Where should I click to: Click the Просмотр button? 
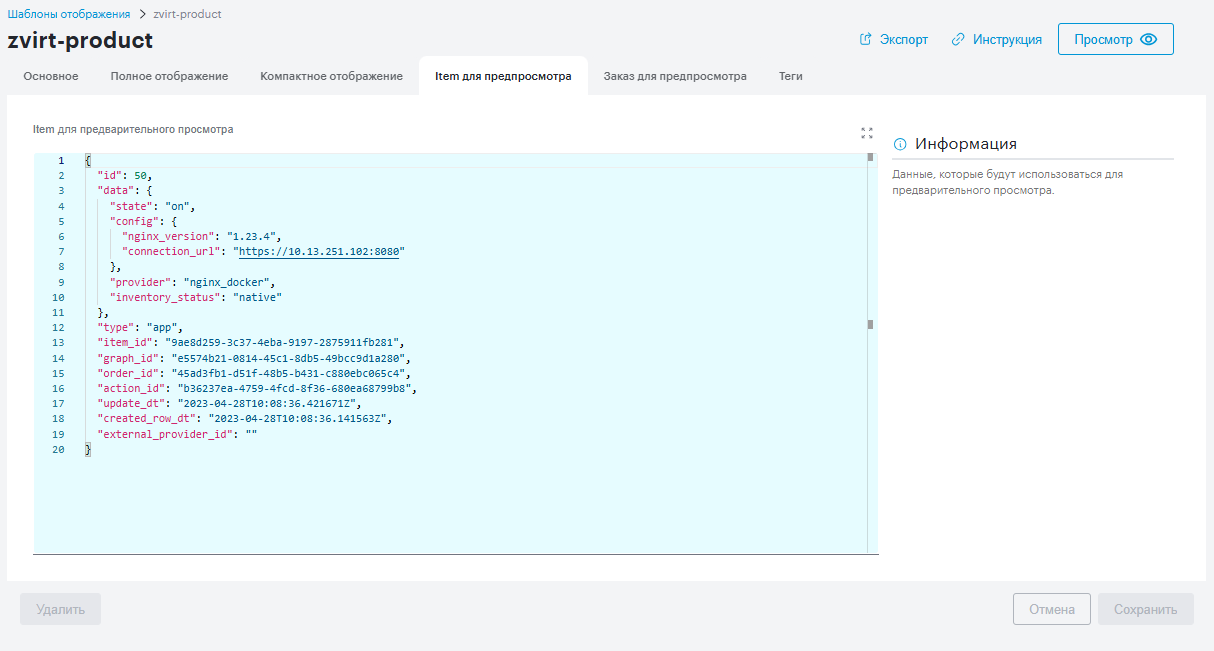tap(1115, 40)
